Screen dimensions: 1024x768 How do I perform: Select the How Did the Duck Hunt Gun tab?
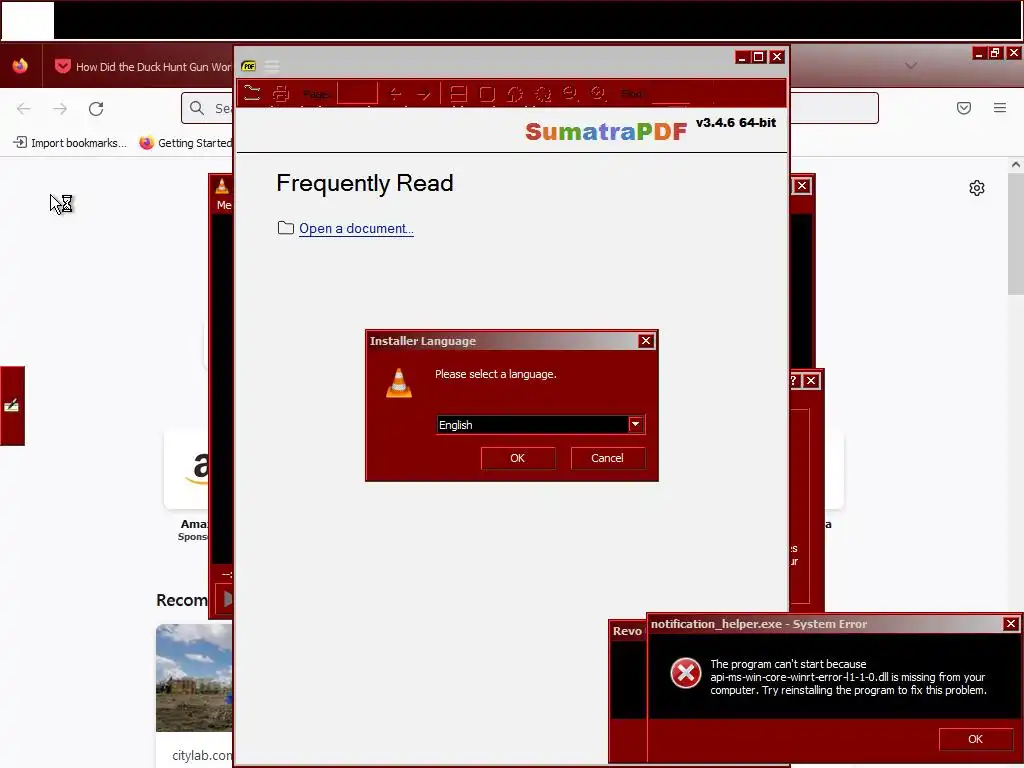(x=142, y=67)
